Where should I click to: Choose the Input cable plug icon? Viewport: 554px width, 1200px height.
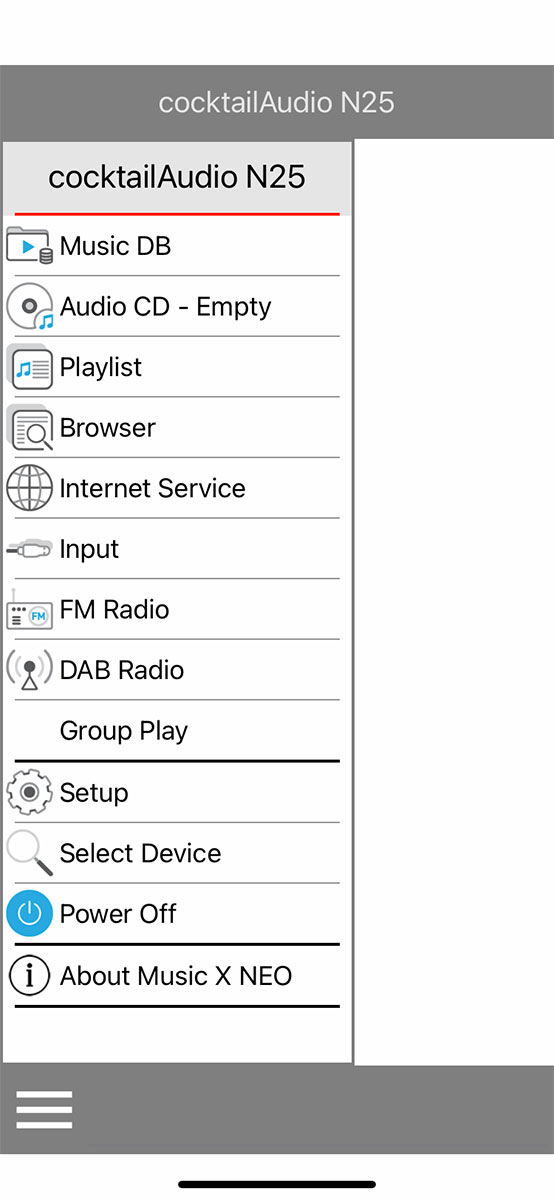(x=29, y=549)
